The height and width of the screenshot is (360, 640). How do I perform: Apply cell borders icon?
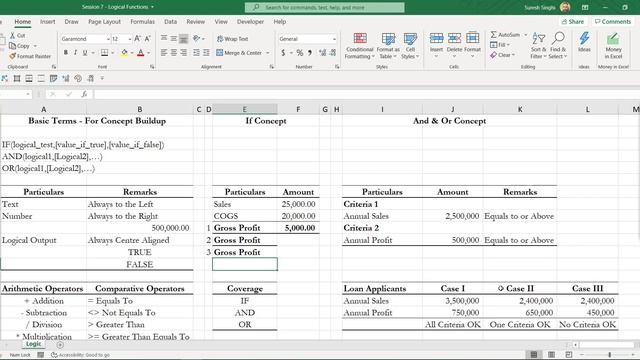click(104, 53)
